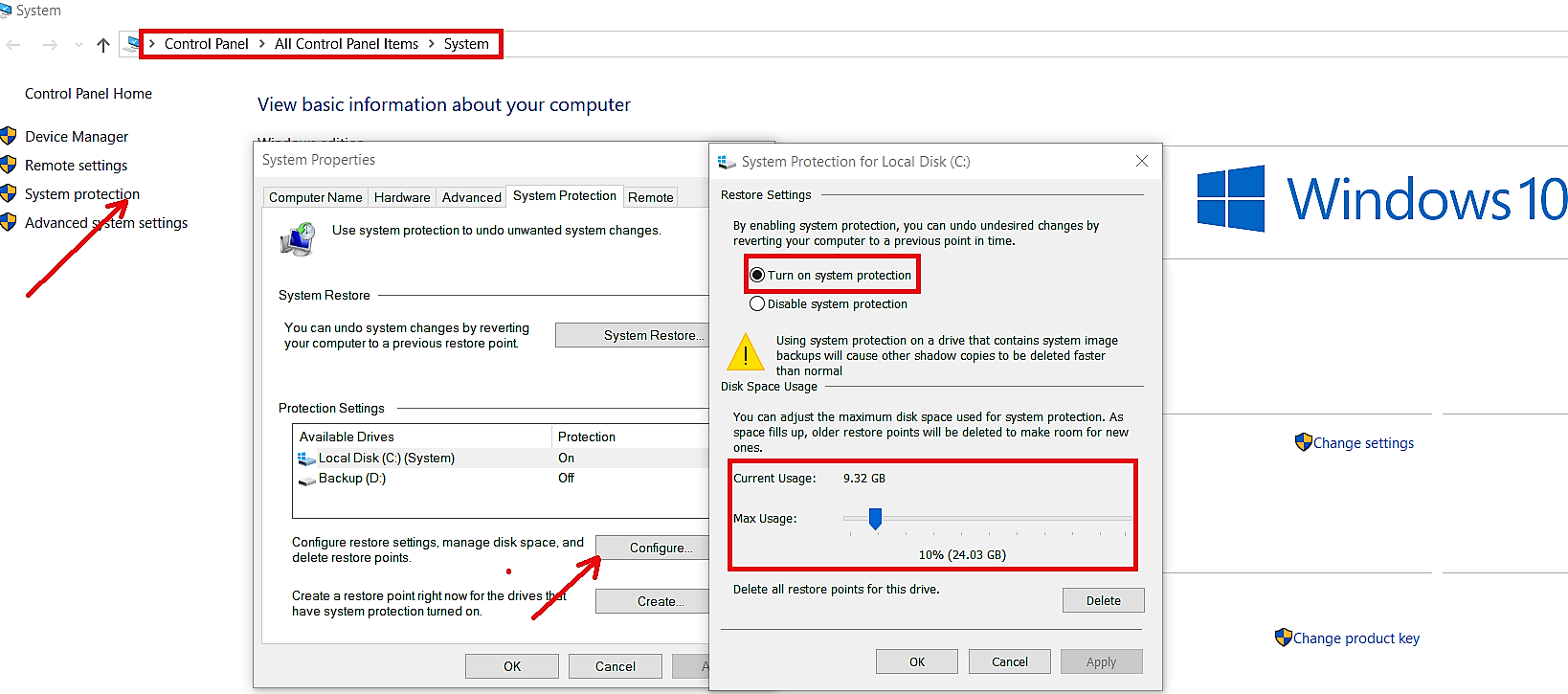Screen dimensions: 1568x694
Task: Switch to the Advanced tab
Action: coord(471,197)
